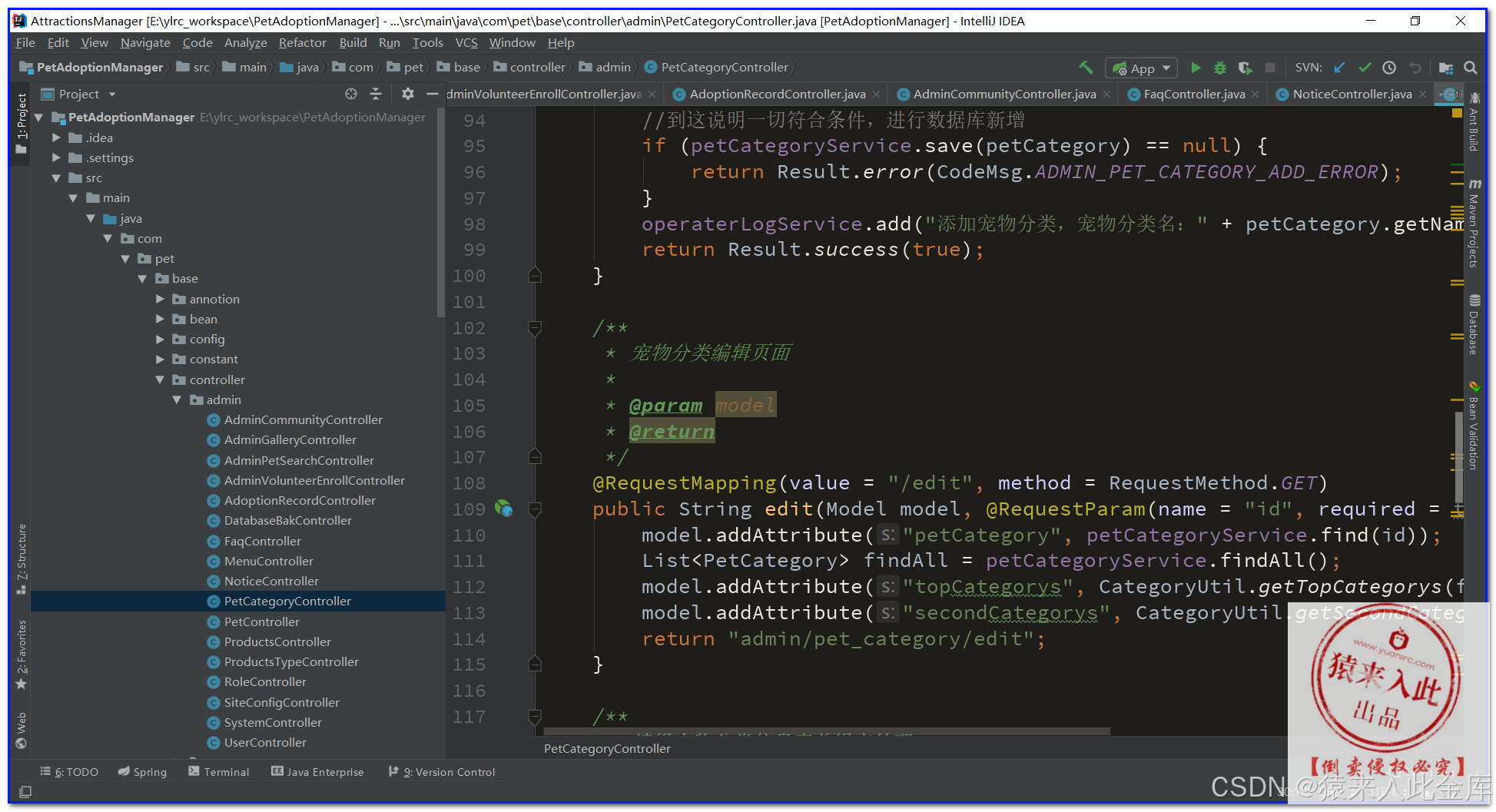The width and height of the screenshot is (1496, 812).
Task: Open the Bean Validation tool window
Action: click(1474, 426)
